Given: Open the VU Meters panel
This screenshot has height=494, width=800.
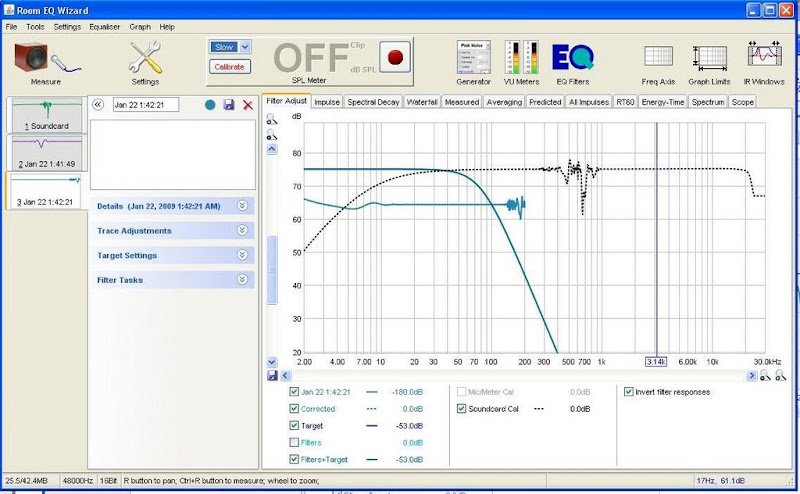Looking at the screenshot, I should [x=520, y=60].
